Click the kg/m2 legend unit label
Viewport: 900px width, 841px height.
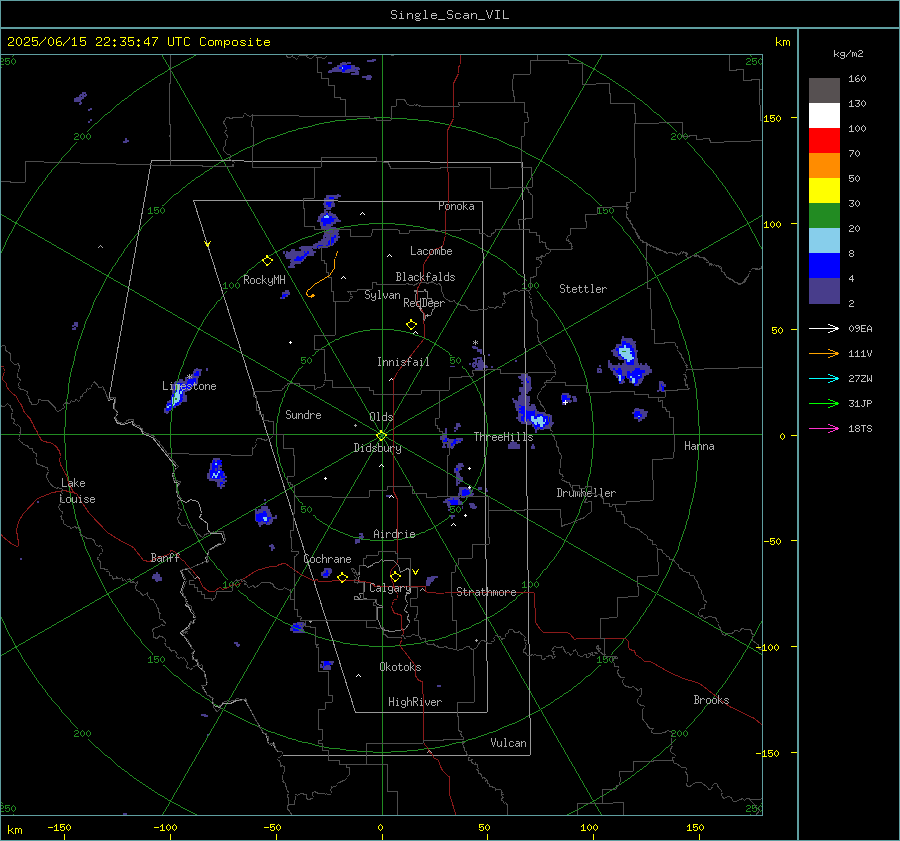click(848, 54)
